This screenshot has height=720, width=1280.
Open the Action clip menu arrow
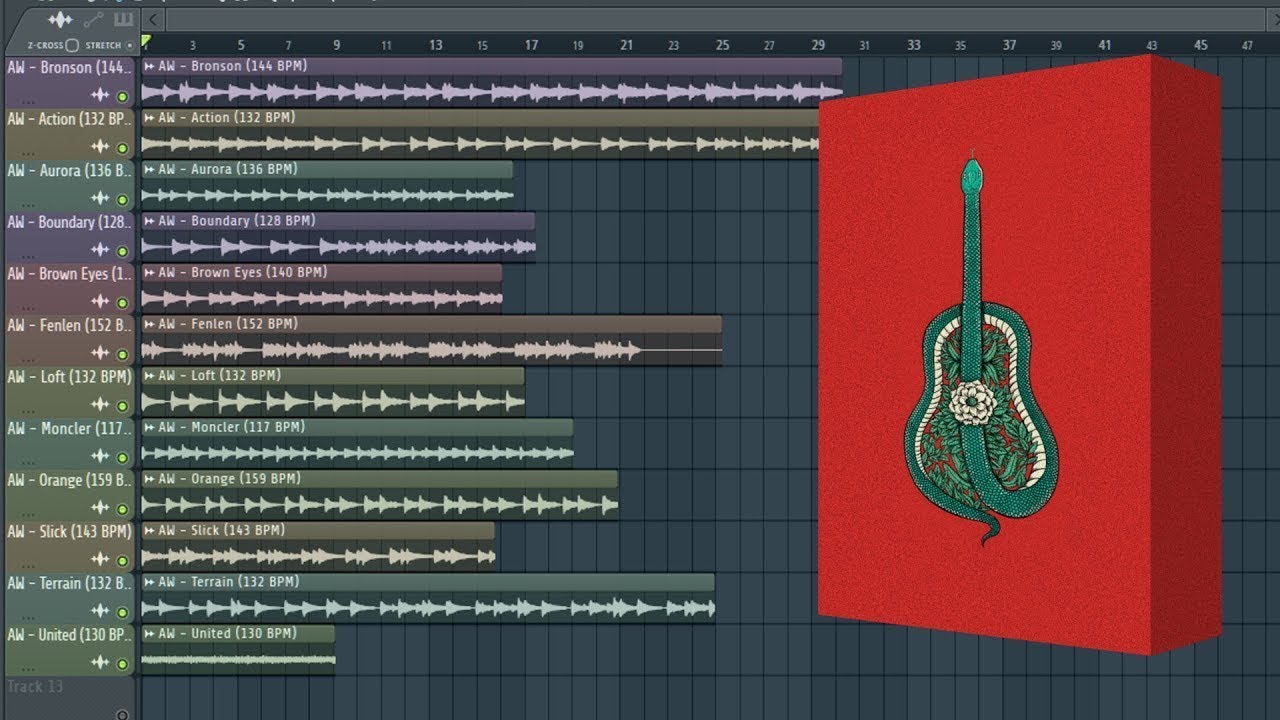[x=149, y=118]
